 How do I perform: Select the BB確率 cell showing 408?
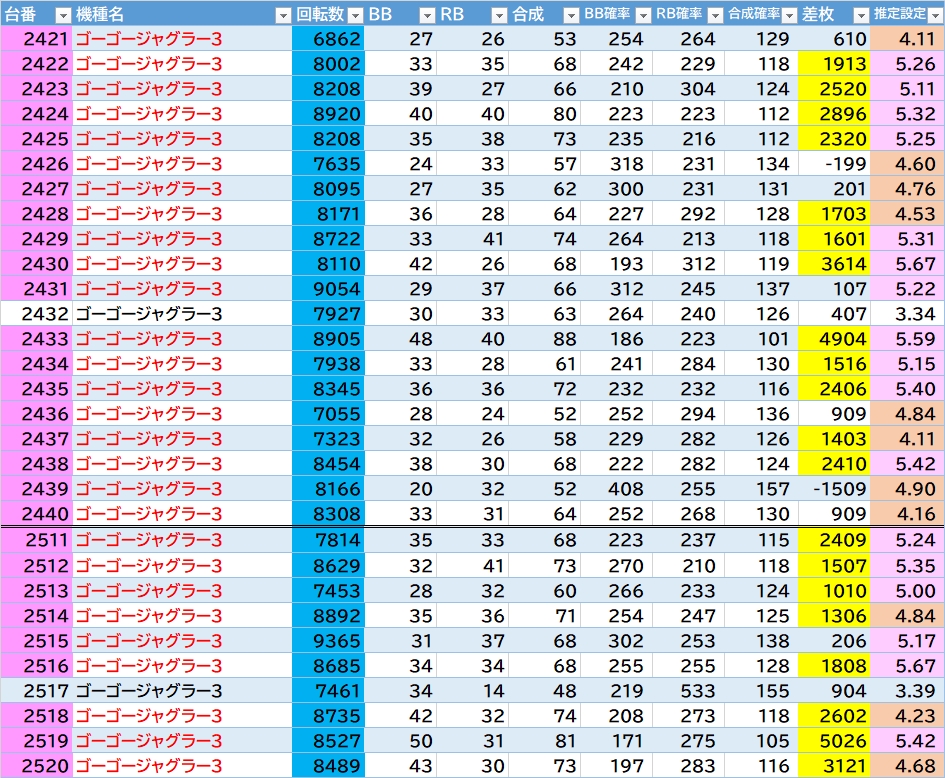tap(617, 489)
